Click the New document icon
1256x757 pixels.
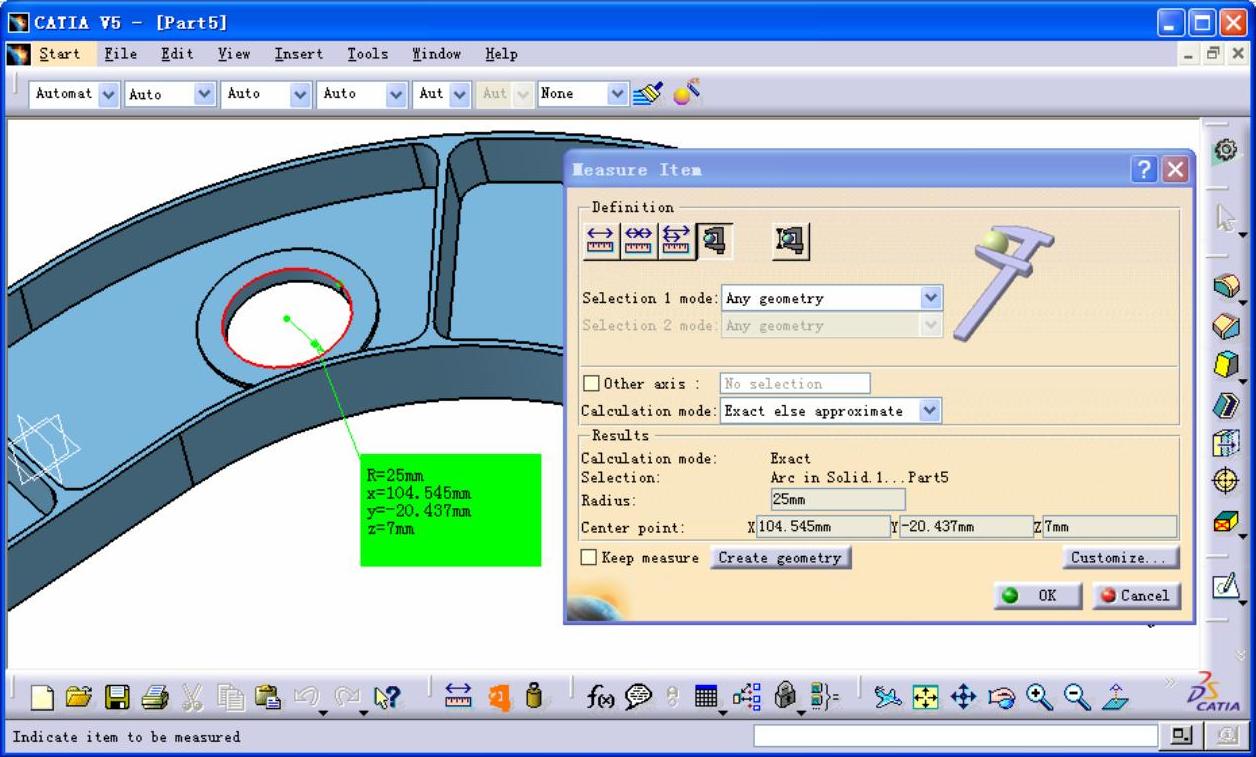[x=42, y=699]
